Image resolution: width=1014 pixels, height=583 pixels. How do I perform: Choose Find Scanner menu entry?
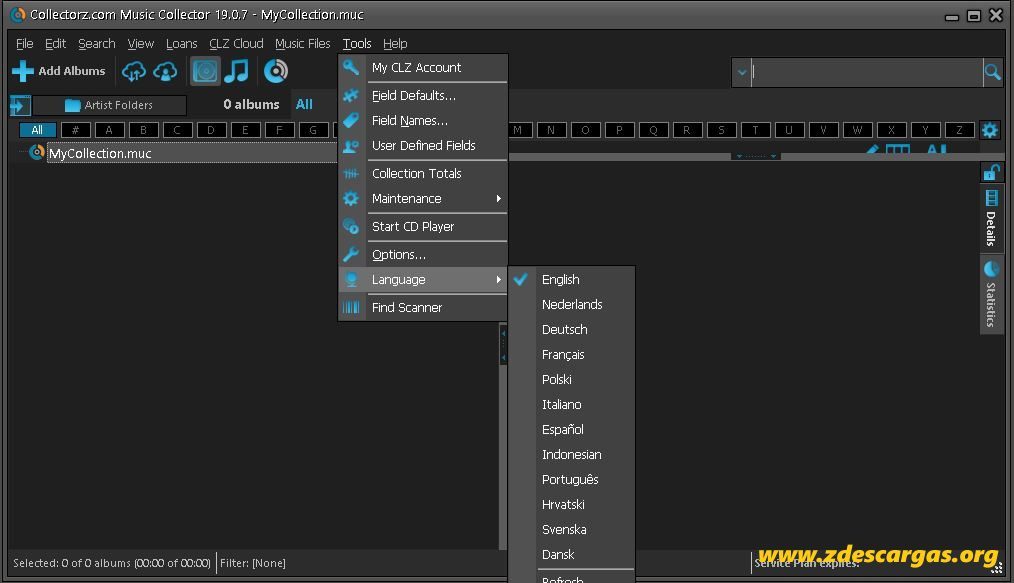tap(423, 308)
